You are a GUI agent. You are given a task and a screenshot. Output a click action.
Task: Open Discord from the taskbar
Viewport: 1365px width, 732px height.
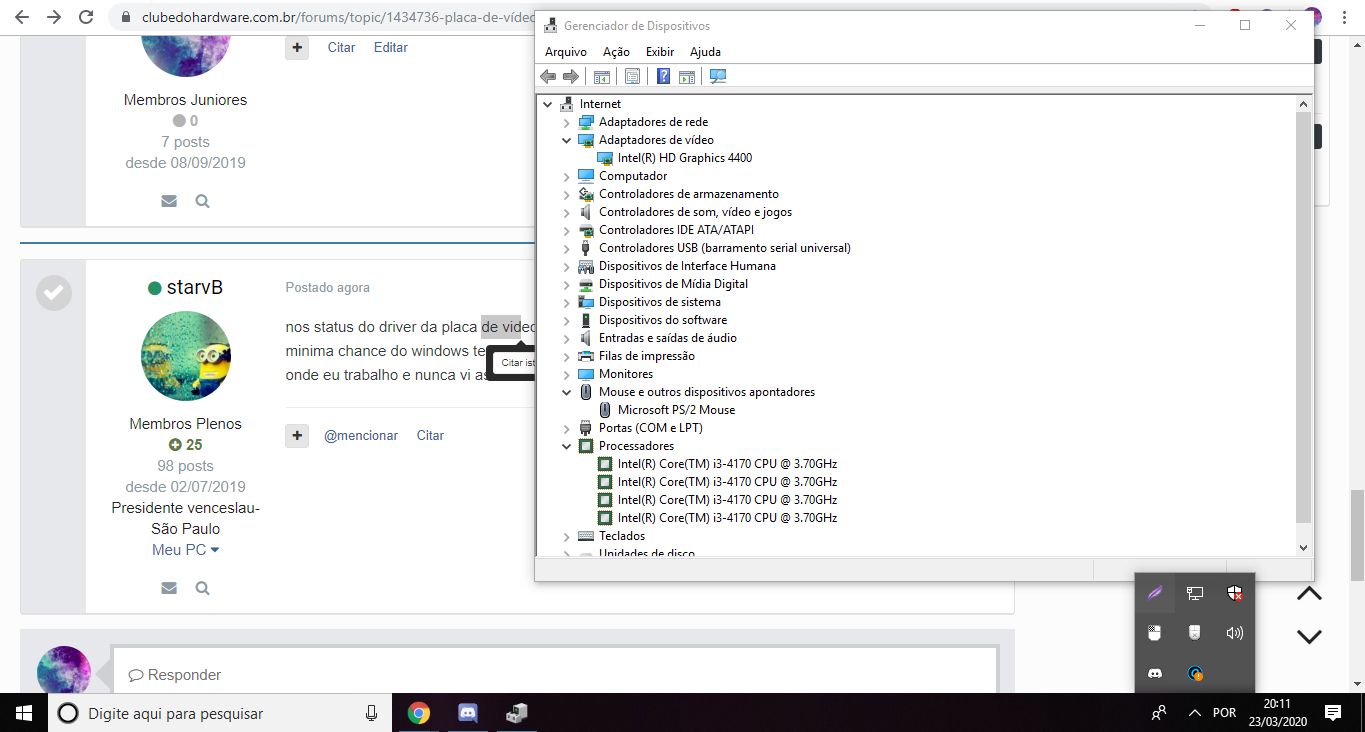[467, 713]
